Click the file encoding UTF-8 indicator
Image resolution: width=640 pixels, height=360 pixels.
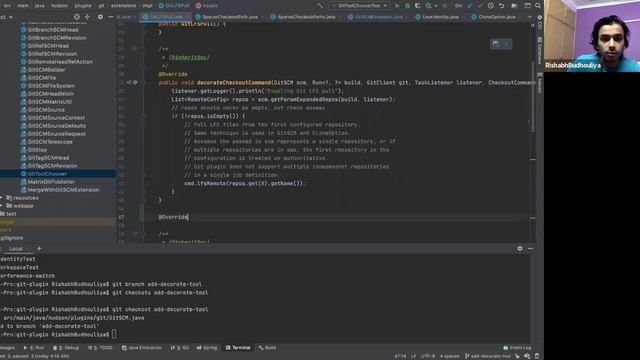(428, 356)
